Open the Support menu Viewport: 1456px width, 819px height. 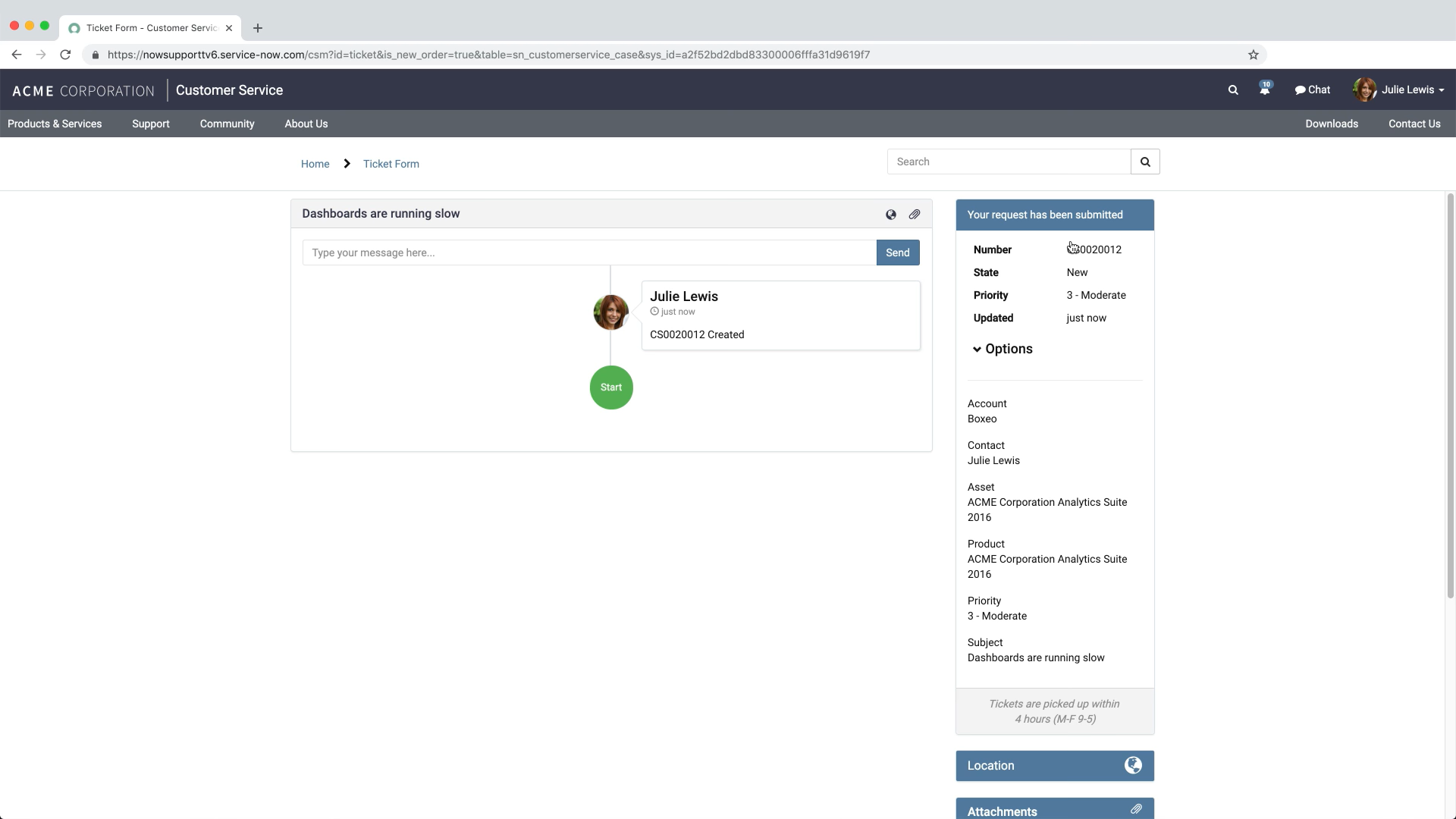tap(151, 124)
